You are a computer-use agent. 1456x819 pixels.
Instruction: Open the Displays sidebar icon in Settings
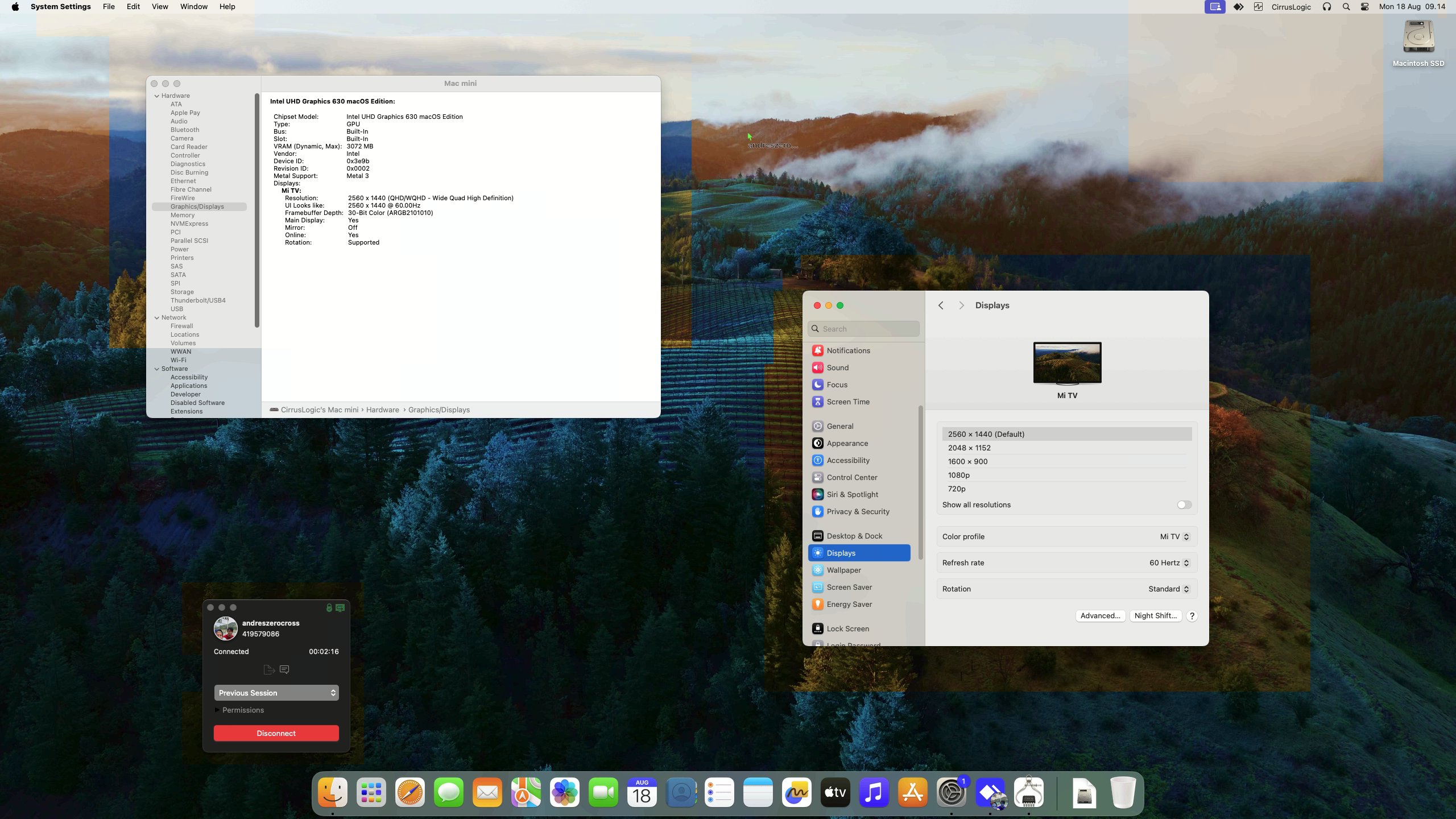(x=817, y=553)
